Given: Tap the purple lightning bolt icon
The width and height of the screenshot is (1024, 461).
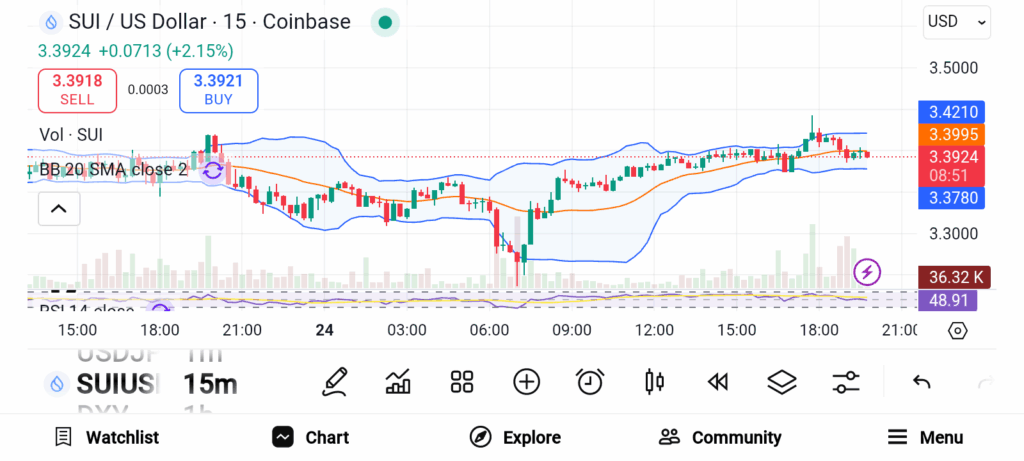Looking at the screenshot, I should point(867,271).
